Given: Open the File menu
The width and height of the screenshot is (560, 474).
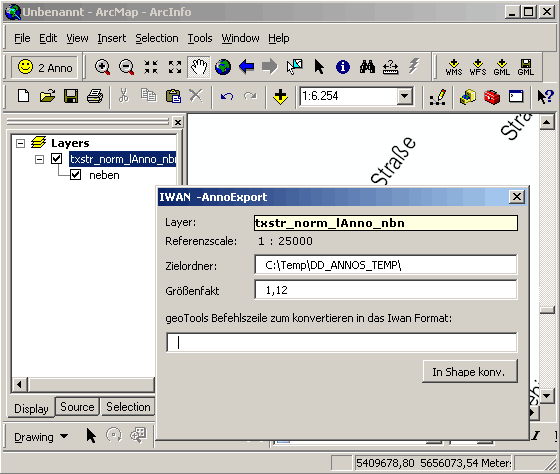Looking at the screenshot, I should (22, 38).
